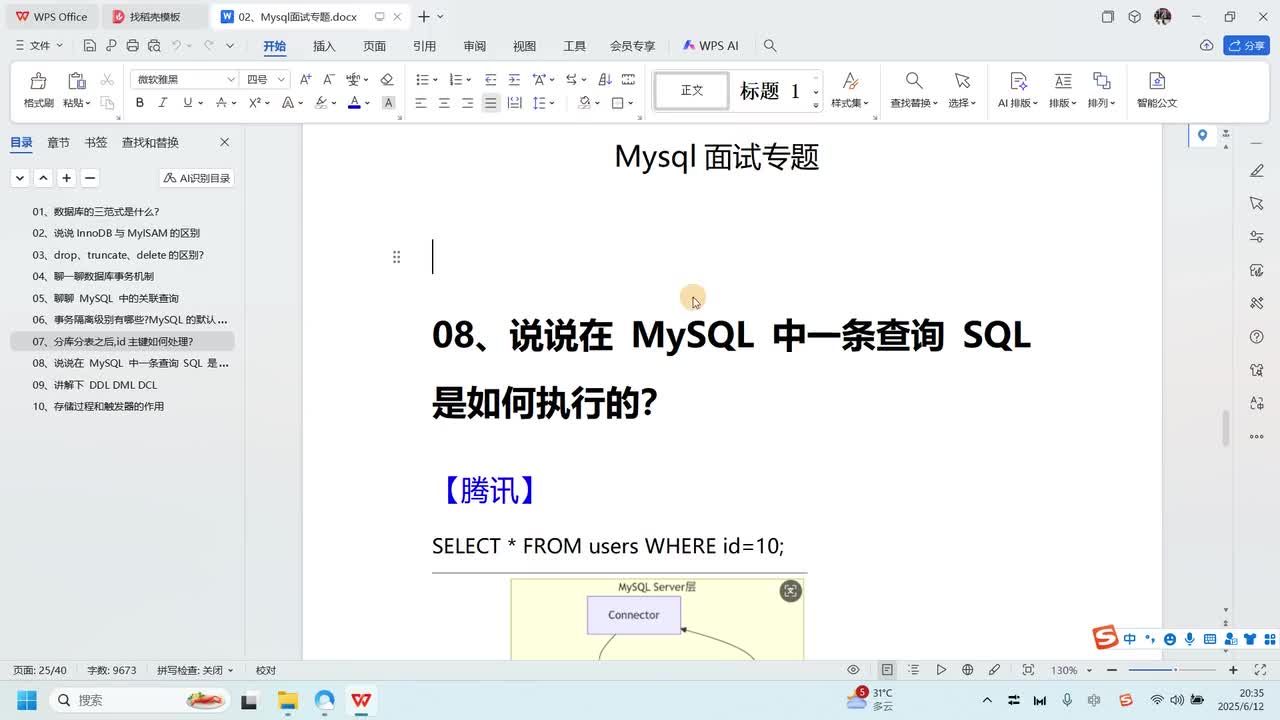This screenshot has width=1280, height=720.
Task: Switch to 引用 ribbon tab
Action: [x=424, y=46]
